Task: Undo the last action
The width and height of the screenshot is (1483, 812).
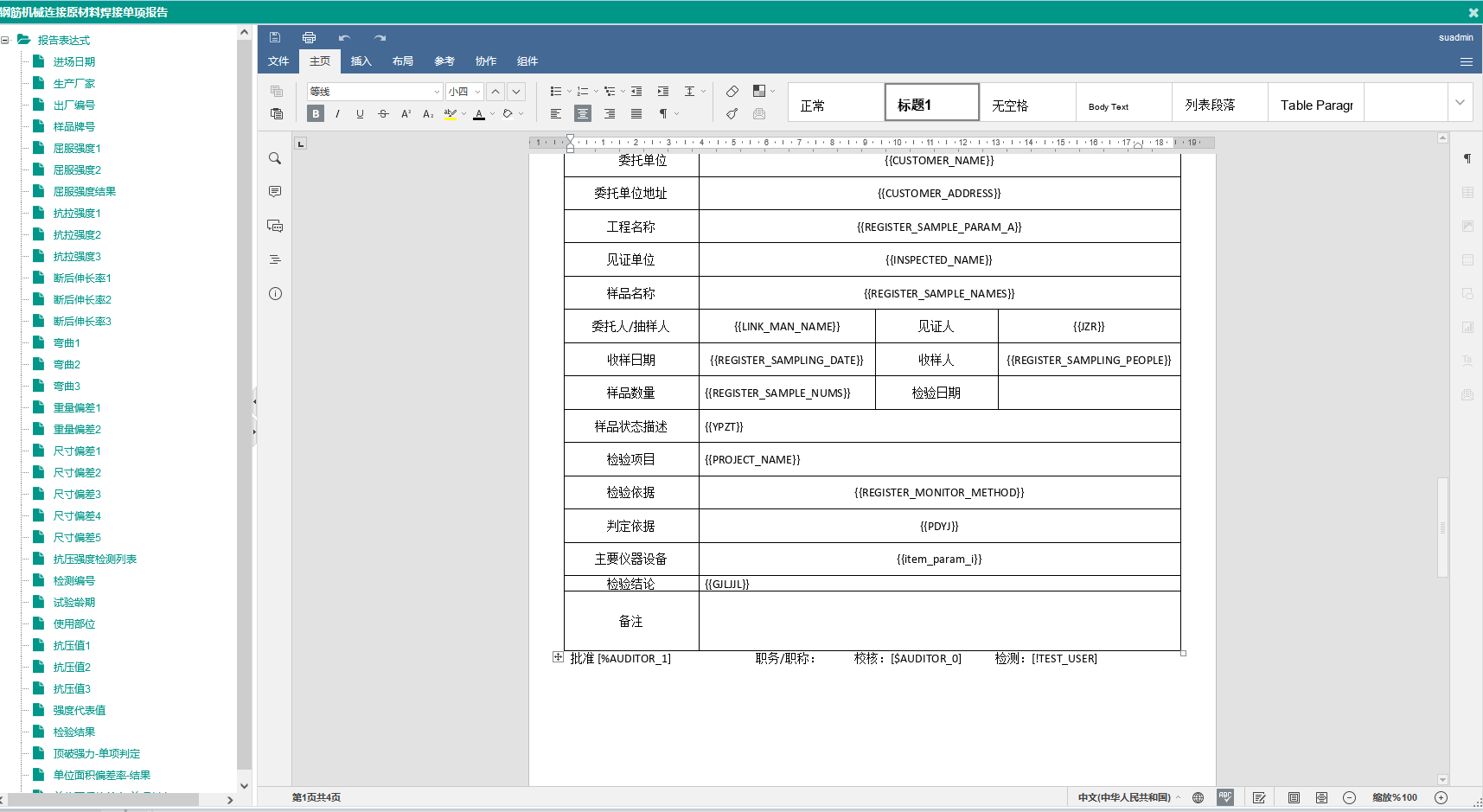Action: coord(344,37)
